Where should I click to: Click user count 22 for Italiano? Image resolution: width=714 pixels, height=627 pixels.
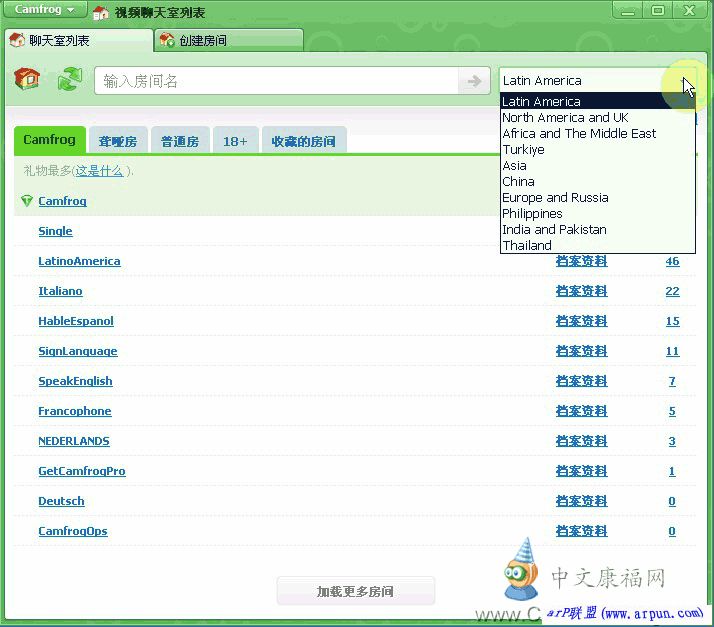(672, 291)
